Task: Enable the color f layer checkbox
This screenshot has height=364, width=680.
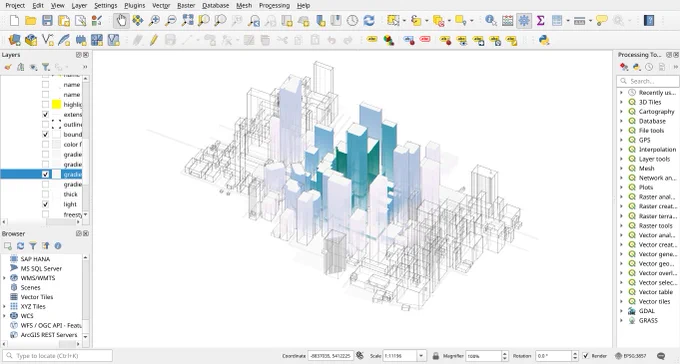Action: click(46, 144)
